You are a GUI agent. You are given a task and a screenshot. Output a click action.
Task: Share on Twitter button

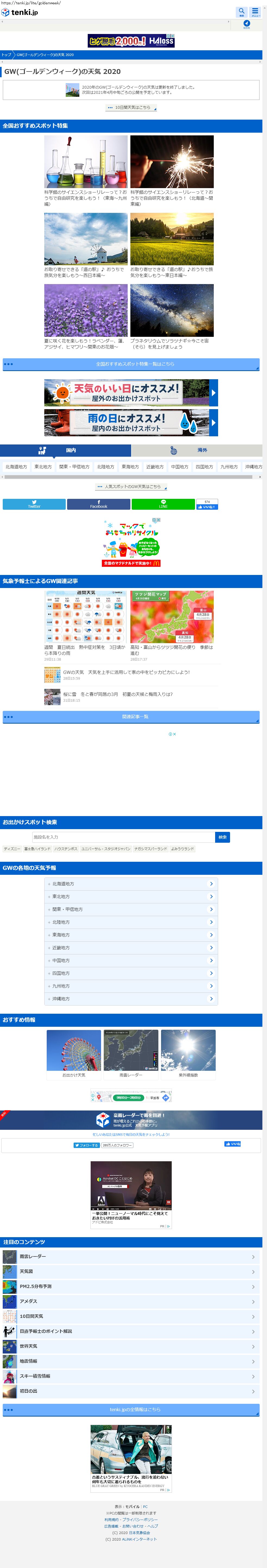[34, 504]
